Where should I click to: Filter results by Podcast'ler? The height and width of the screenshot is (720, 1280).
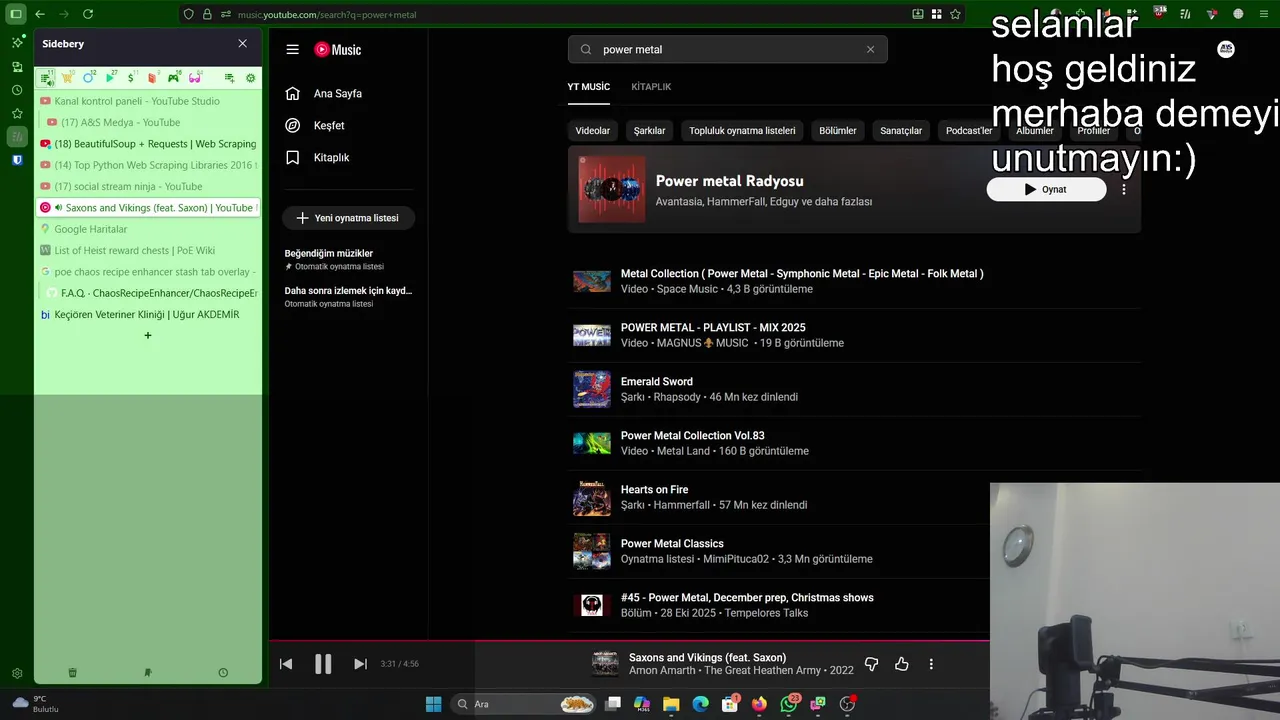click(x=969, y=131)
